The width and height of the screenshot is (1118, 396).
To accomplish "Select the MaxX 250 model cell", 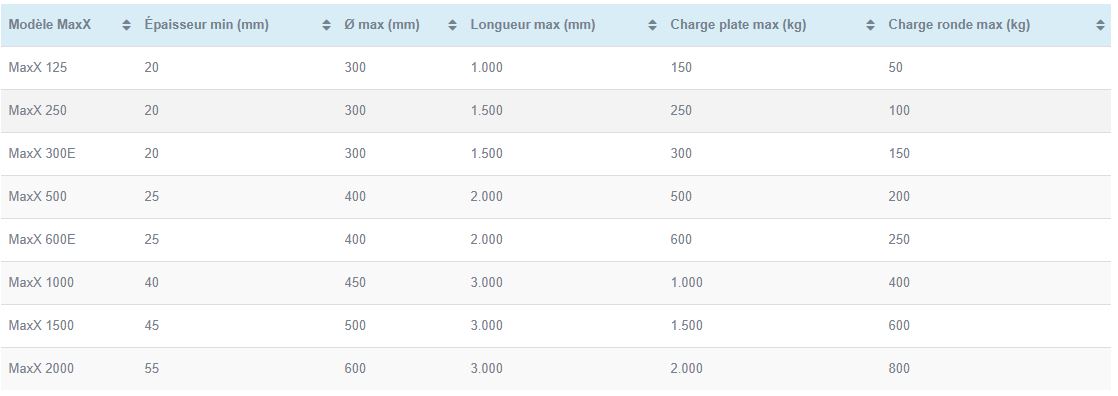I will click(x=39, y=111).
